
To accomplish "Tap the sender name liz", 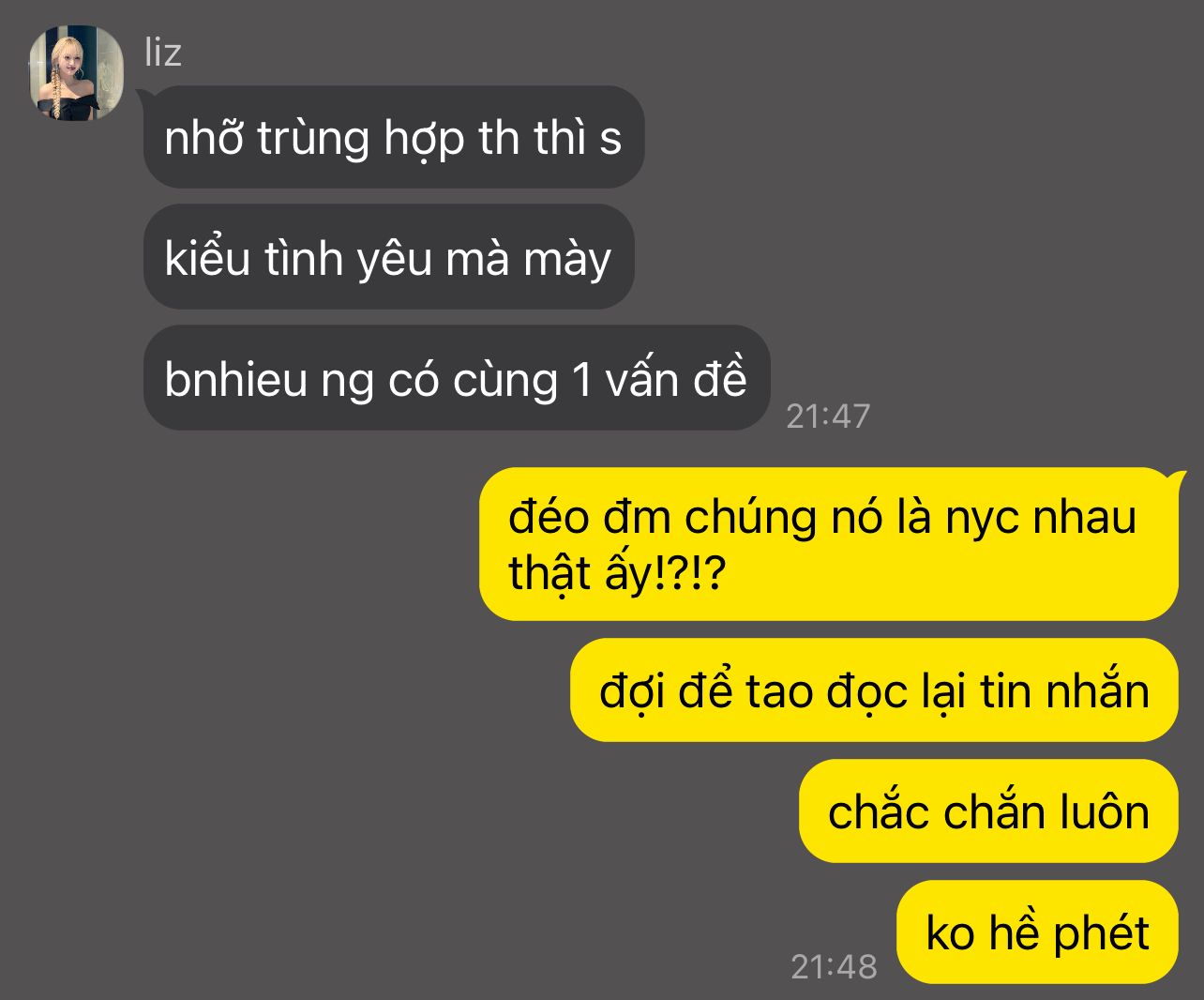I will [163, 53].
